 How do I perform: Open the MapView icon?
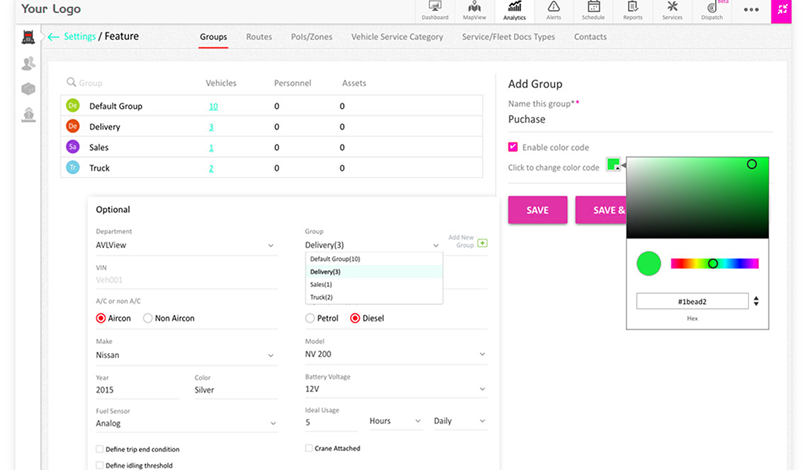[x=474, y=11]
